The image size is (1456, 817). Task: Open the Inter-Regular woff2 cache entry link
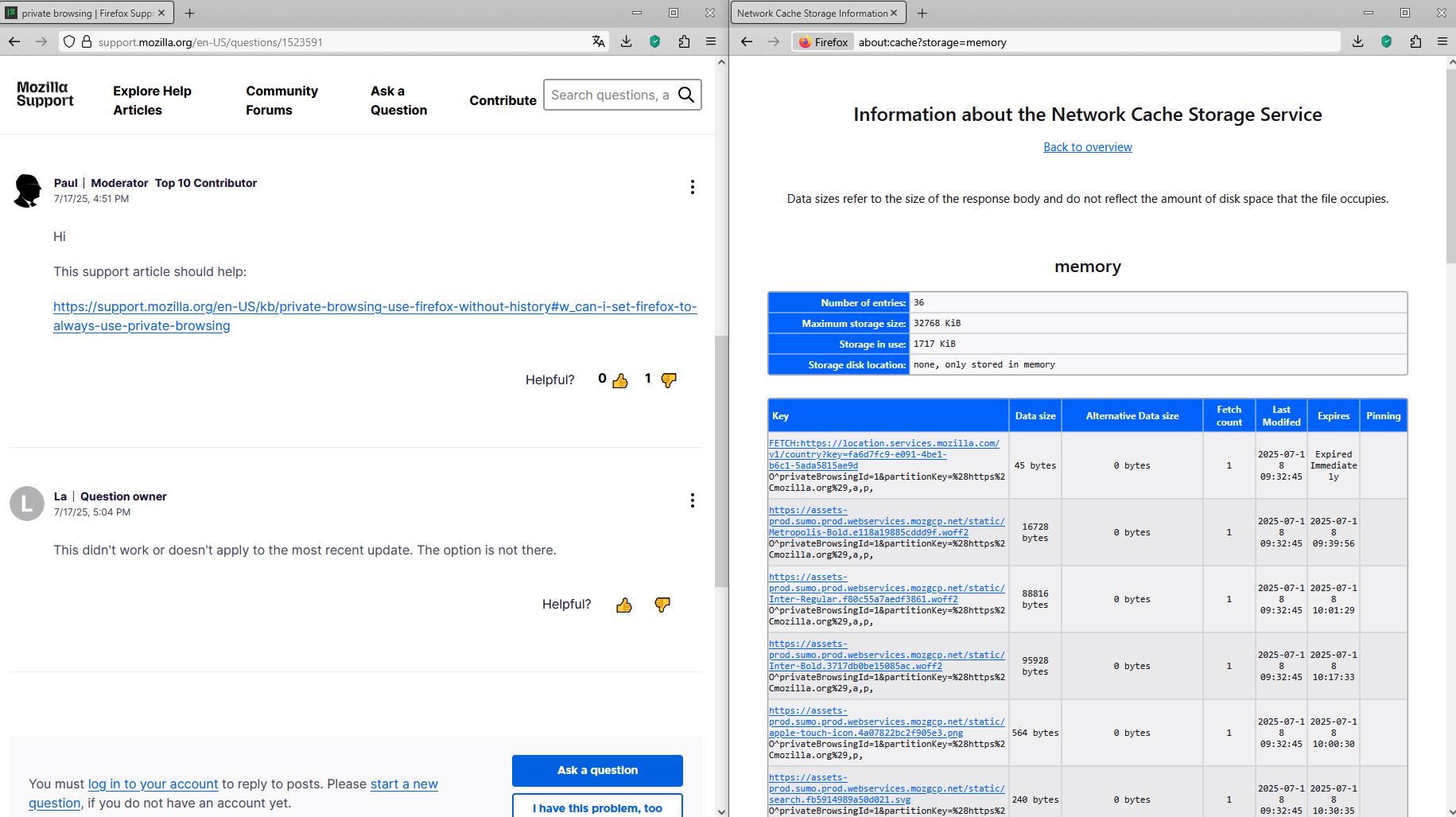(887, 588)
